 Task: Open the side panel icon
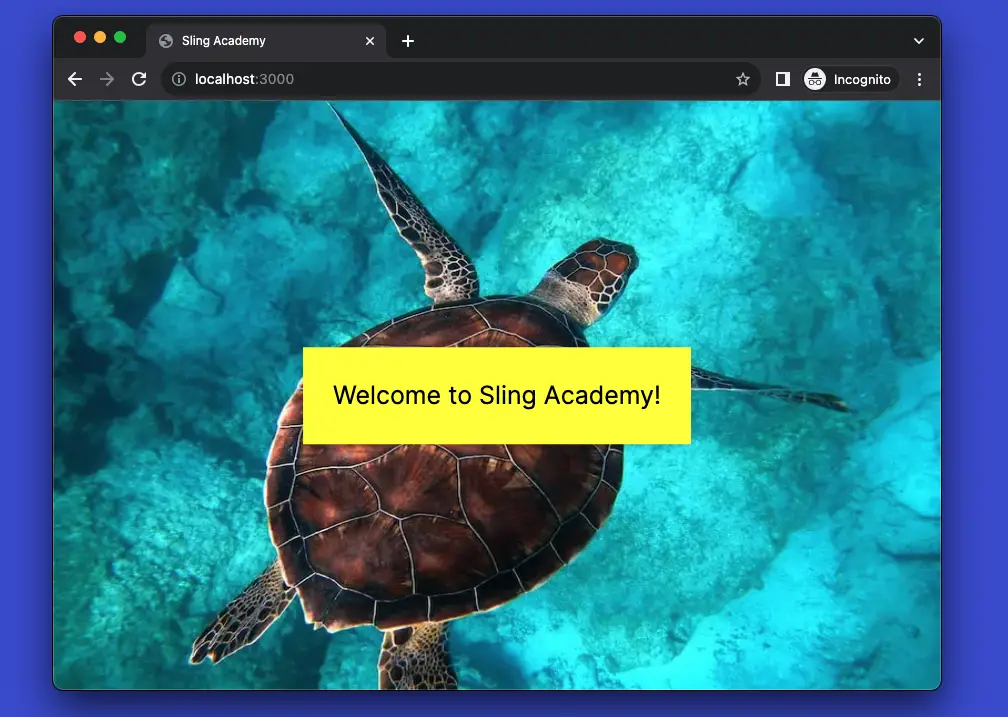782,79
